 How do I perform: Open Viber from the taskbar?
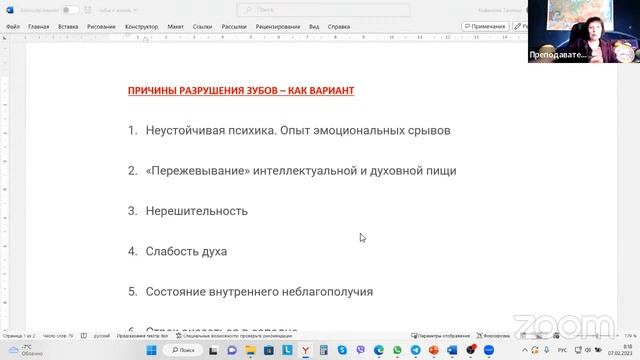tap(360, 350)
